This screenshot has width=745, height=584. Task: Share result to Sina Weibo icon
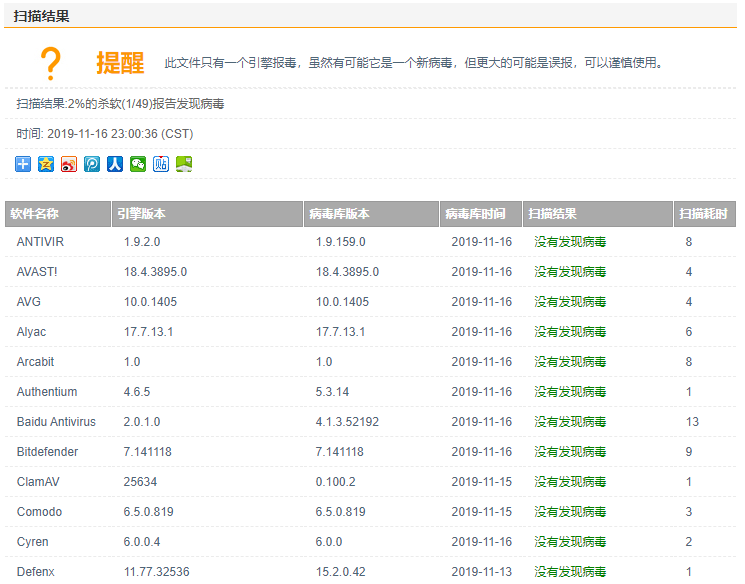69,164
